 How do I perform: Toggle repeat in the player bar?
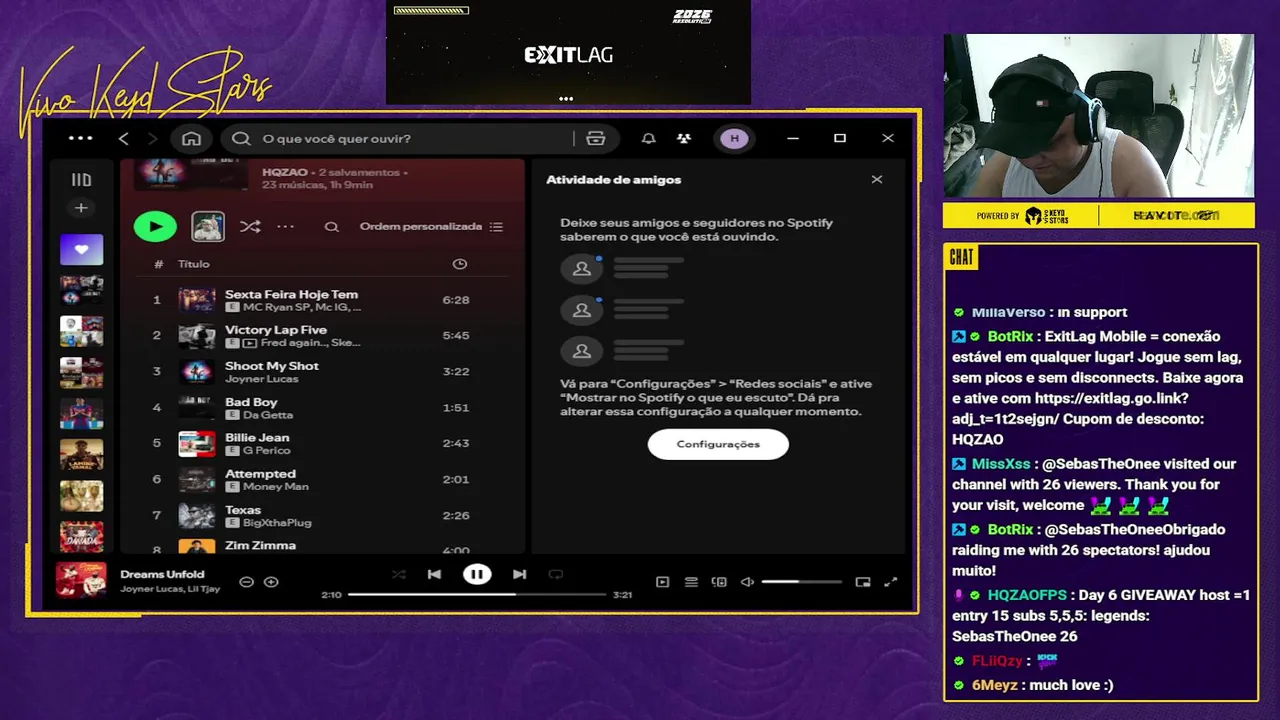pyautogui.click(x=556, y=574)
